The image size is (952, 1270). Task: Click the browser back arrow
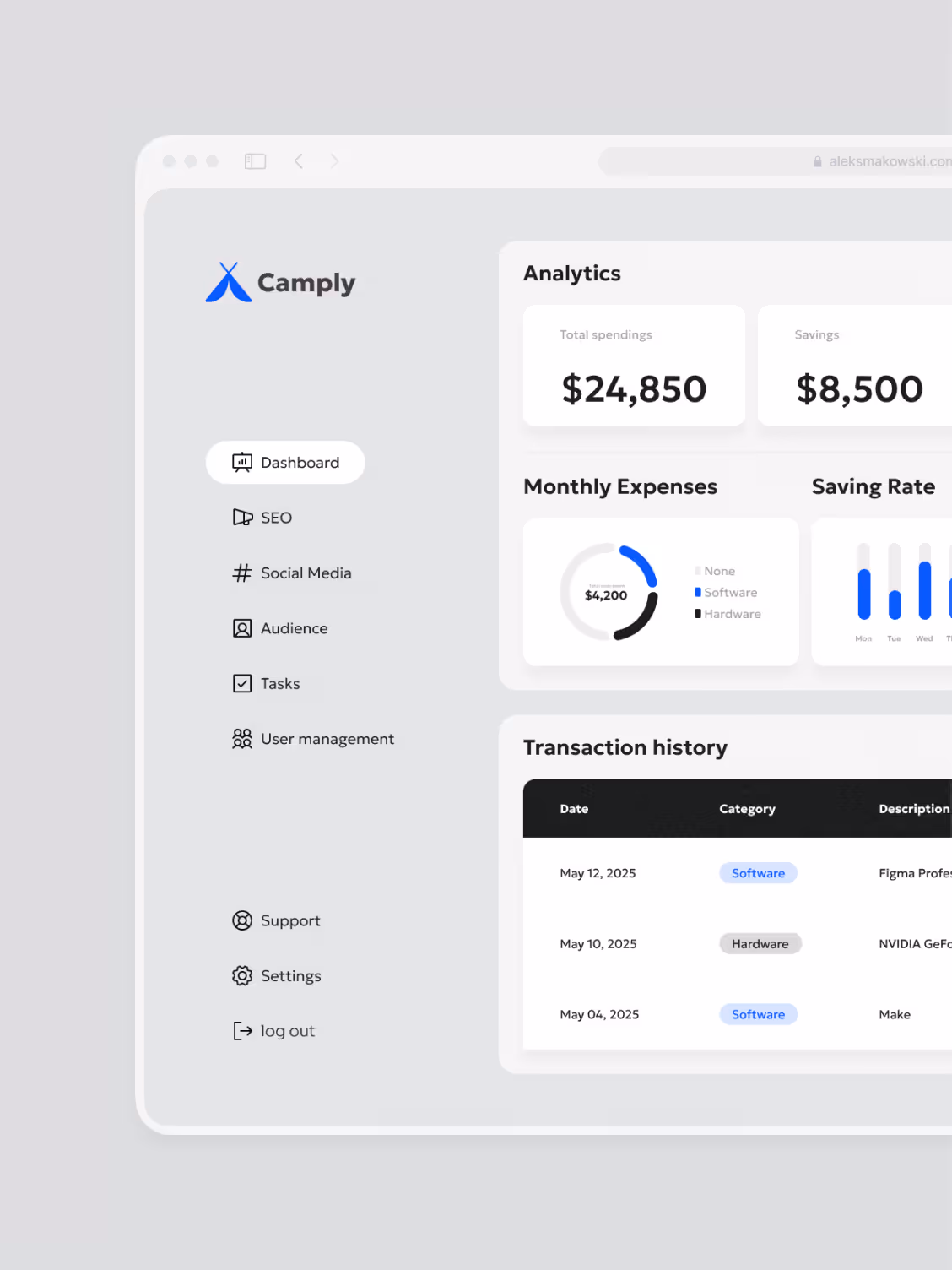click(299, 160)
